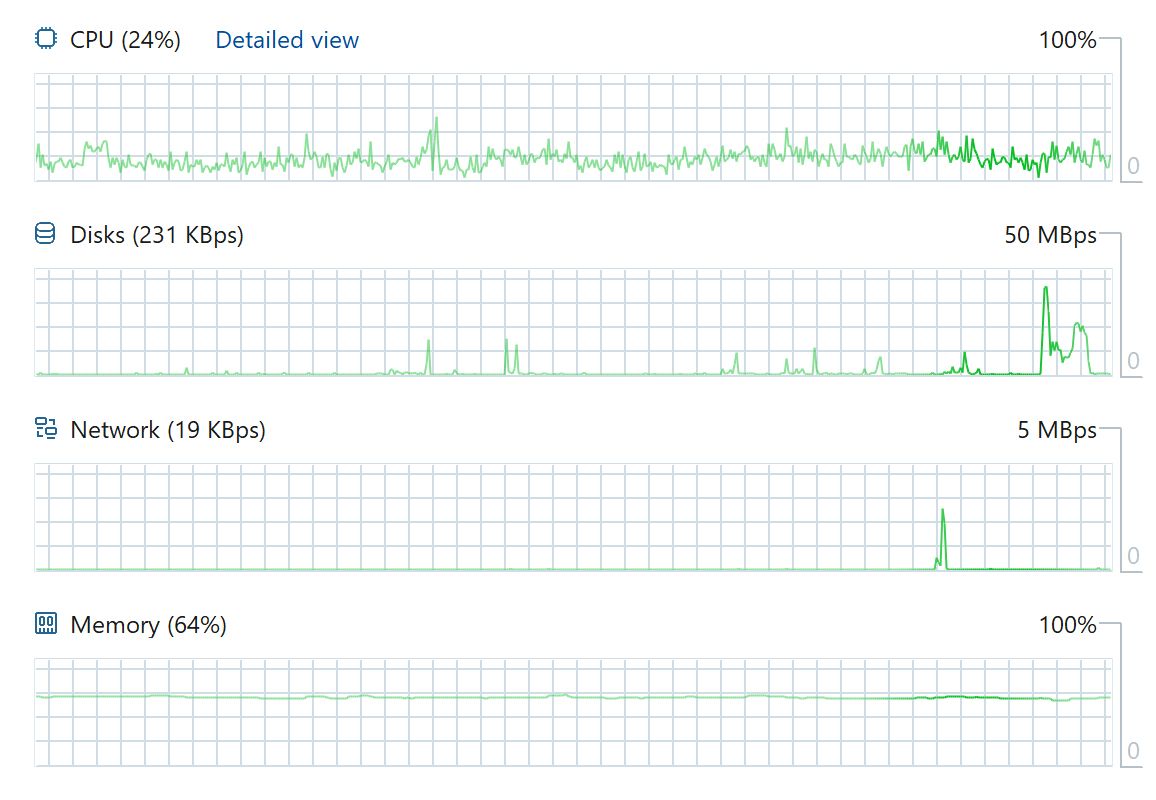Click the Memory 100% scale label
This screenshot has width=1156, height=800.
pos(1068,625)
